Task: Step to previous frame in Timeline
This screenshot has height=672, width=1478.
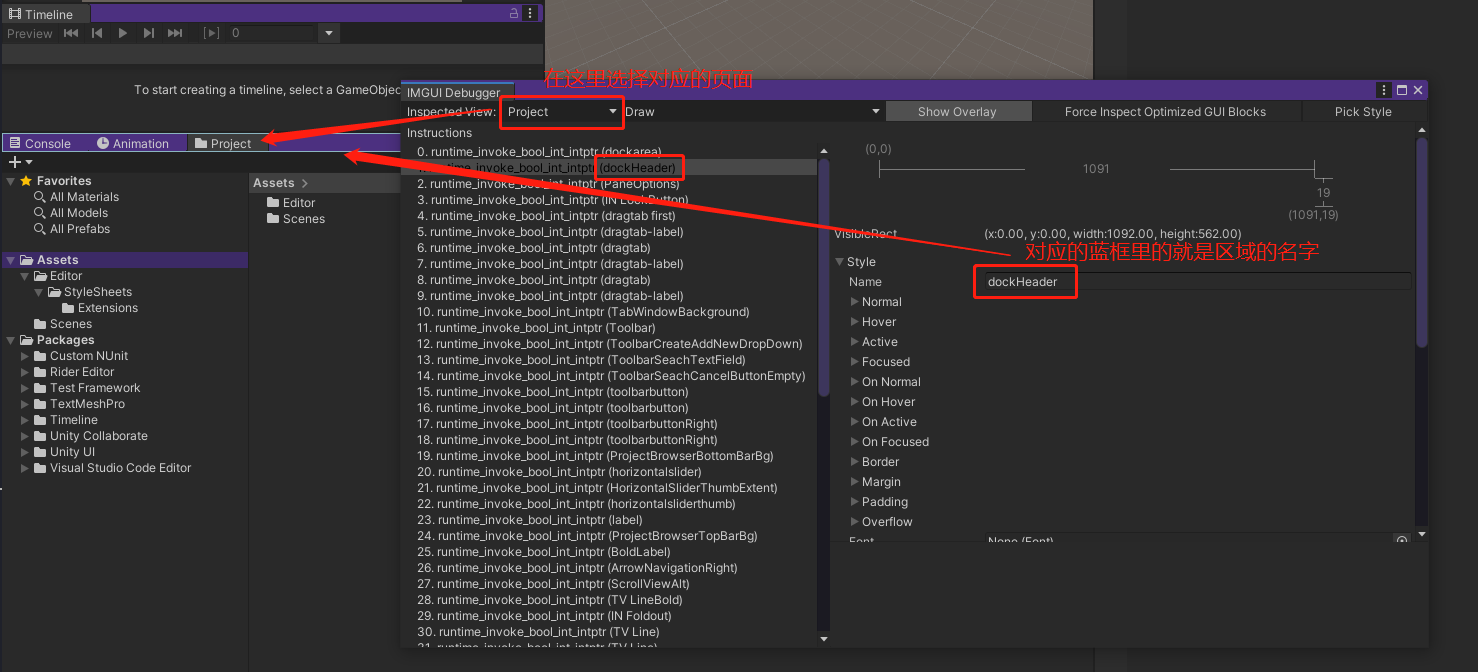Action: click(97, 33)
